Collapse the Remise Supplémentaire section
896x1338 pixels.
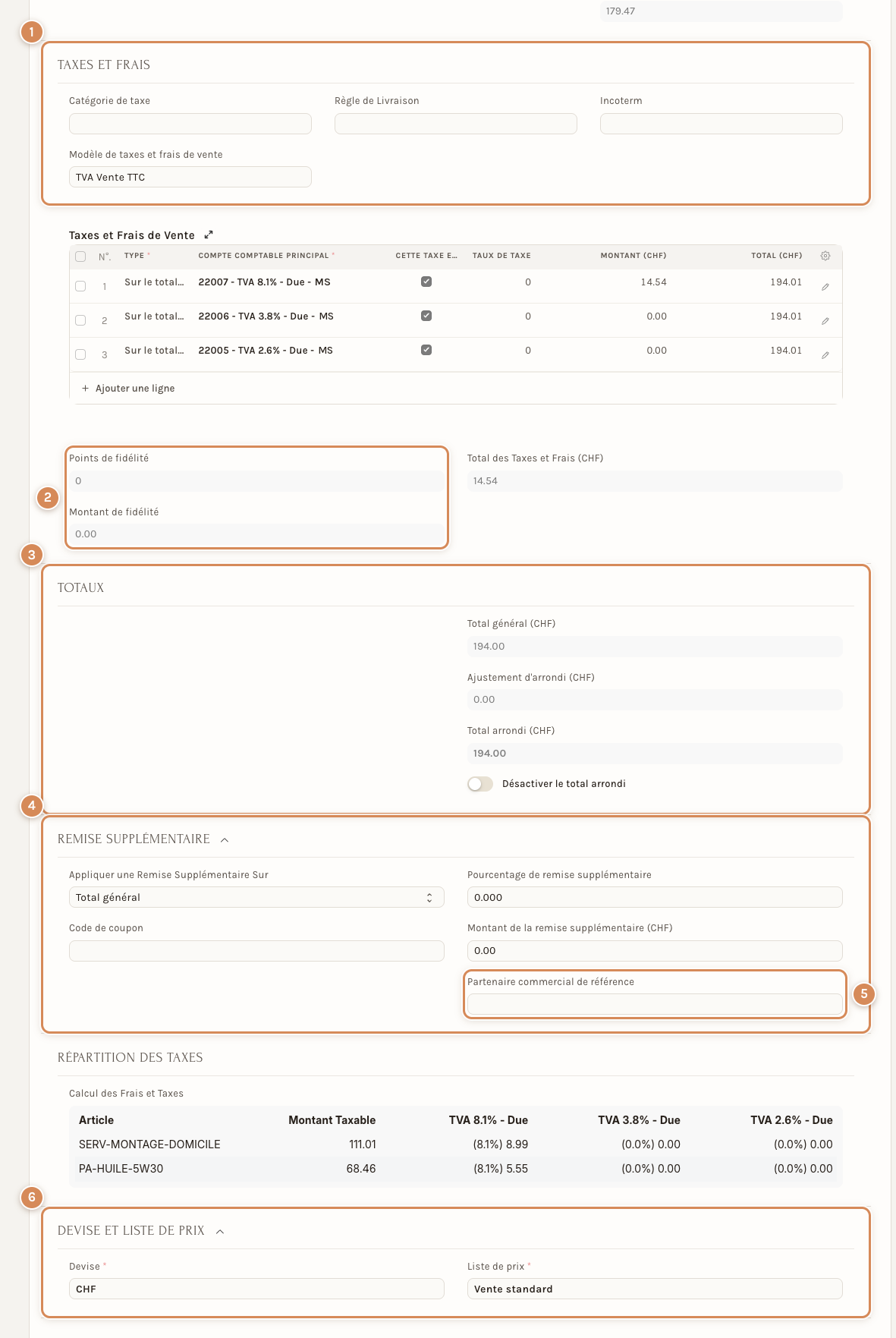coord(225,839)
